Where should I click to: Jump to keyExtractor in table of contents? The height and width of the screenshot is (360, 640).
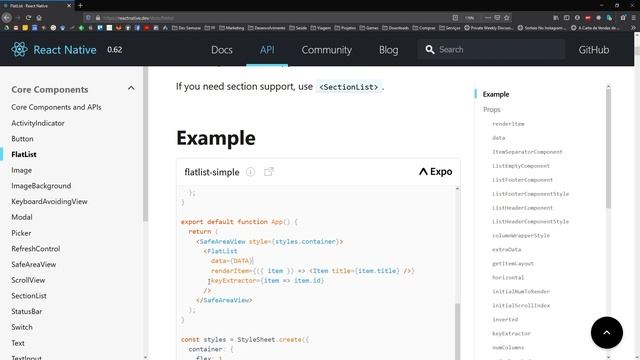(x=511, y=333)
